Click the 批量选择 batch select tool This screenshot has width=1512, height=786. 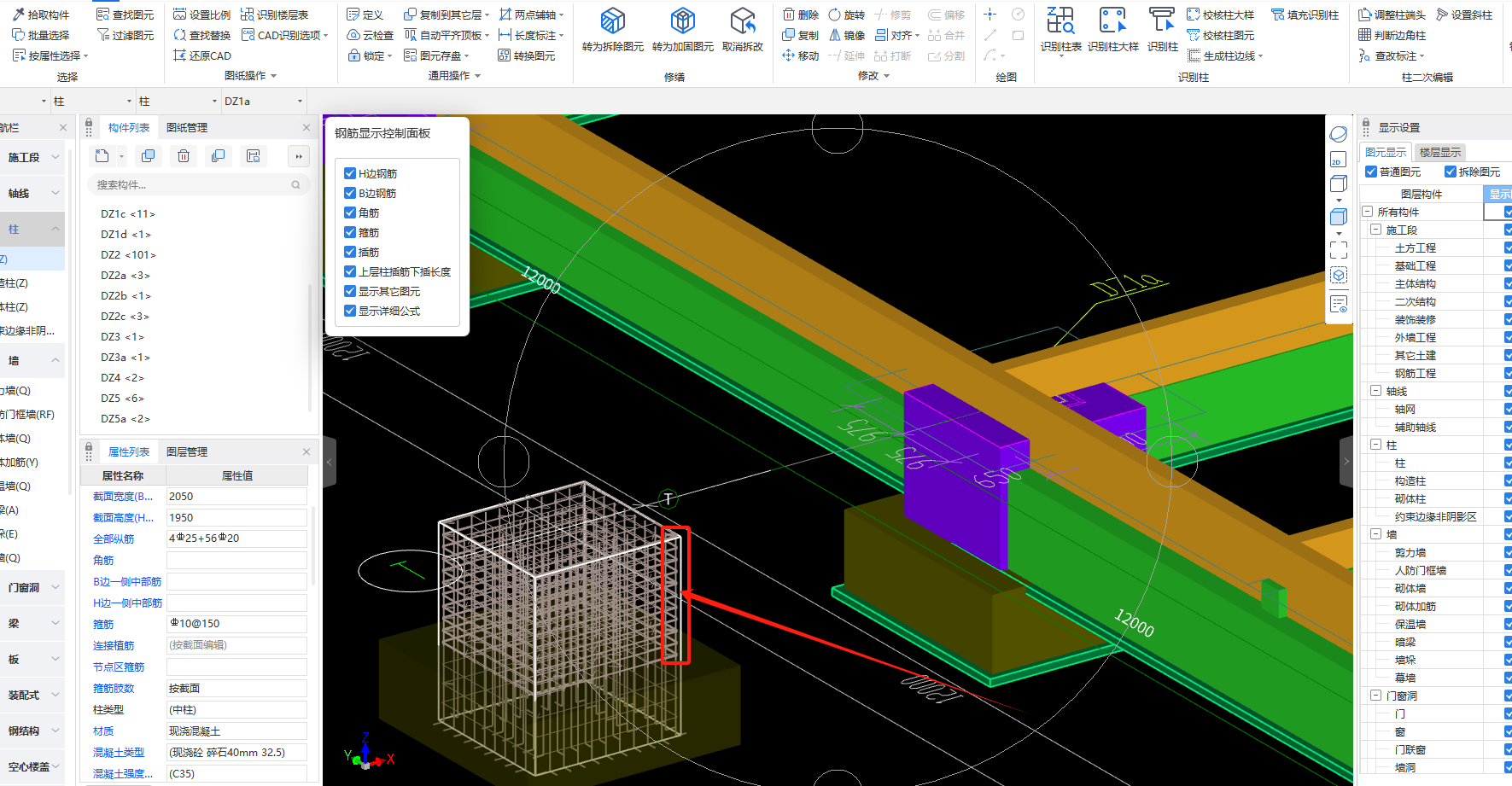[41, 35]
